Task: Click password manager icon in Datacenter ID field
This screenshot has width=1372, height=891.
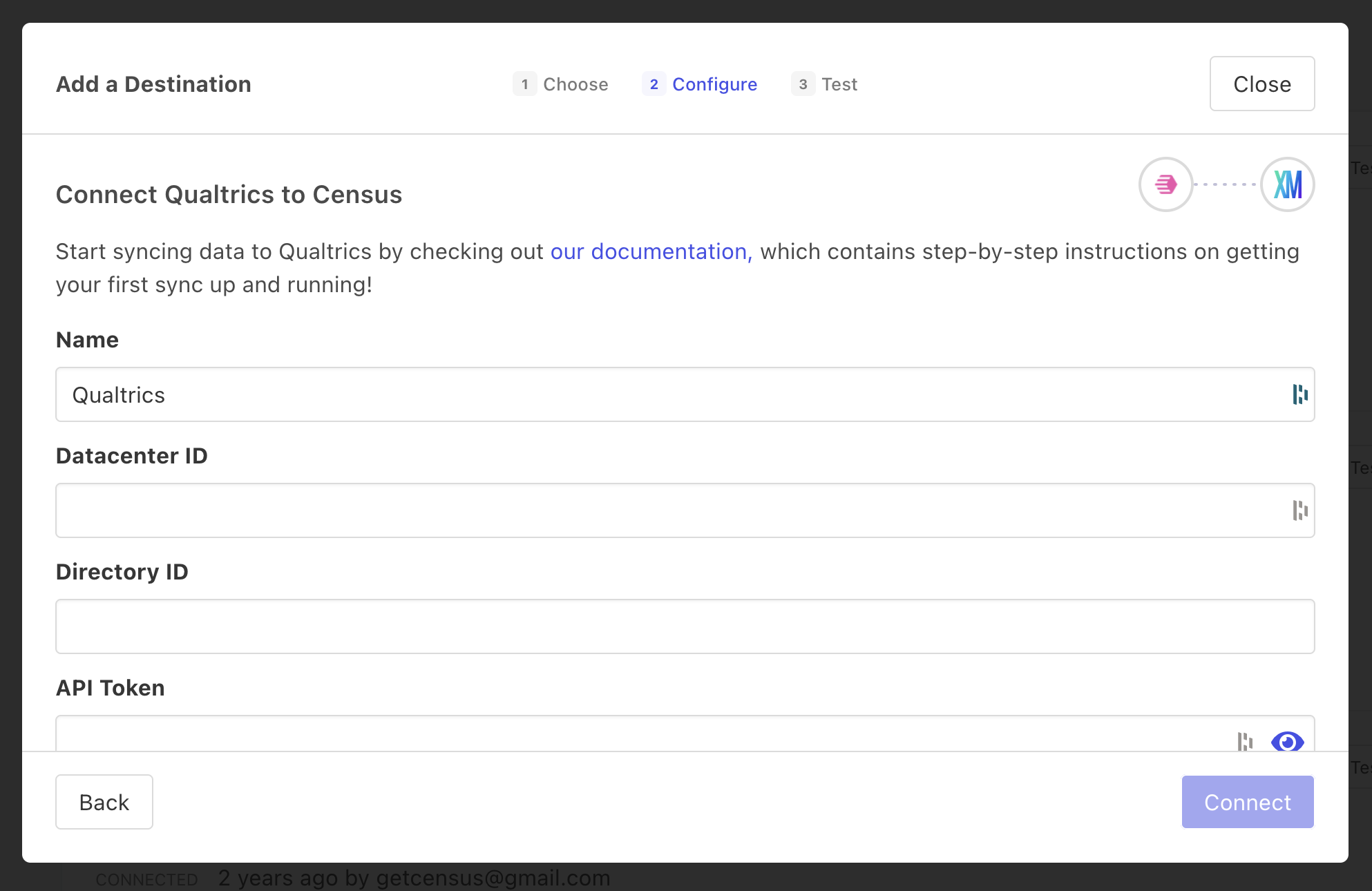Action: click(1299, 510)
